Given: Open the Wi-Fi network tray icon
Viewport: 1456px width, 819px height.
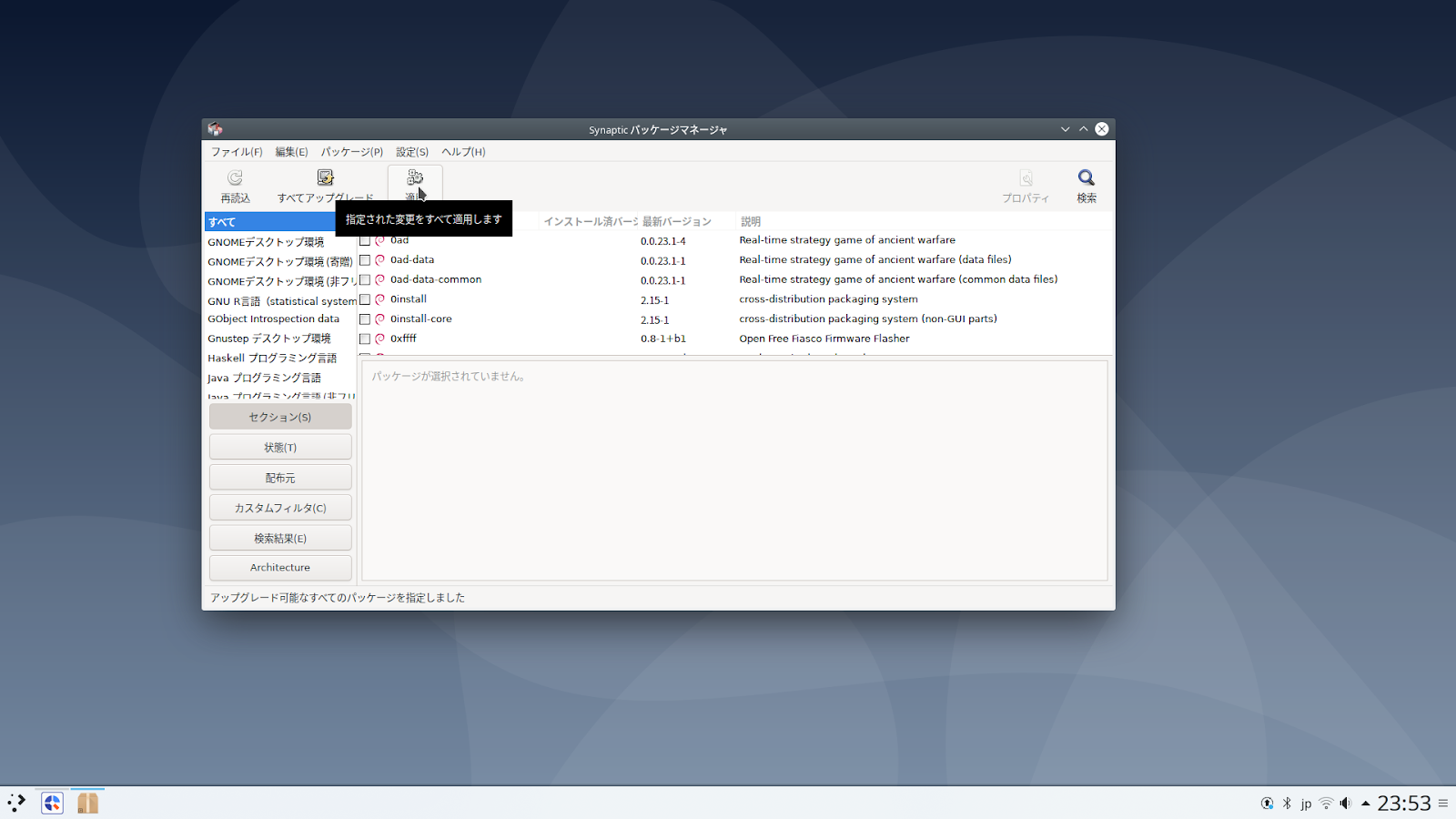Looking at the screenshot, I should click(1326, 803).
